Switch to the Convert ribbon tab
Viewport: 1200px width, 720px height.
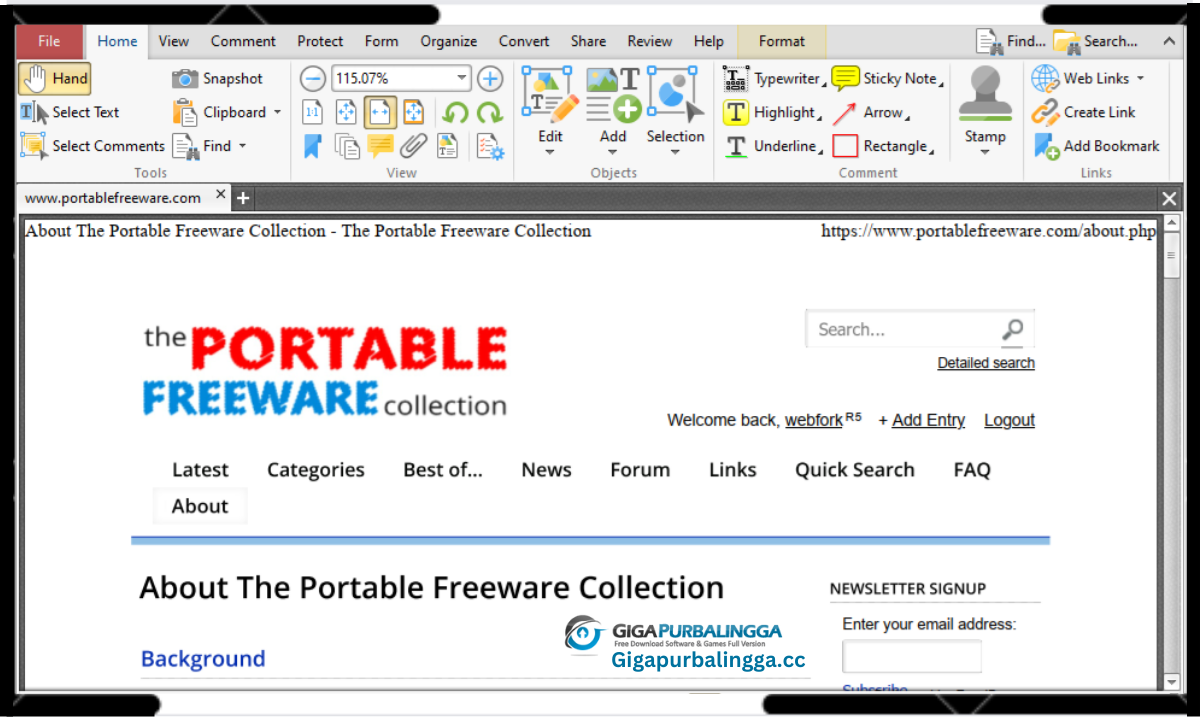pyautogui.click(x=524, y=41)
